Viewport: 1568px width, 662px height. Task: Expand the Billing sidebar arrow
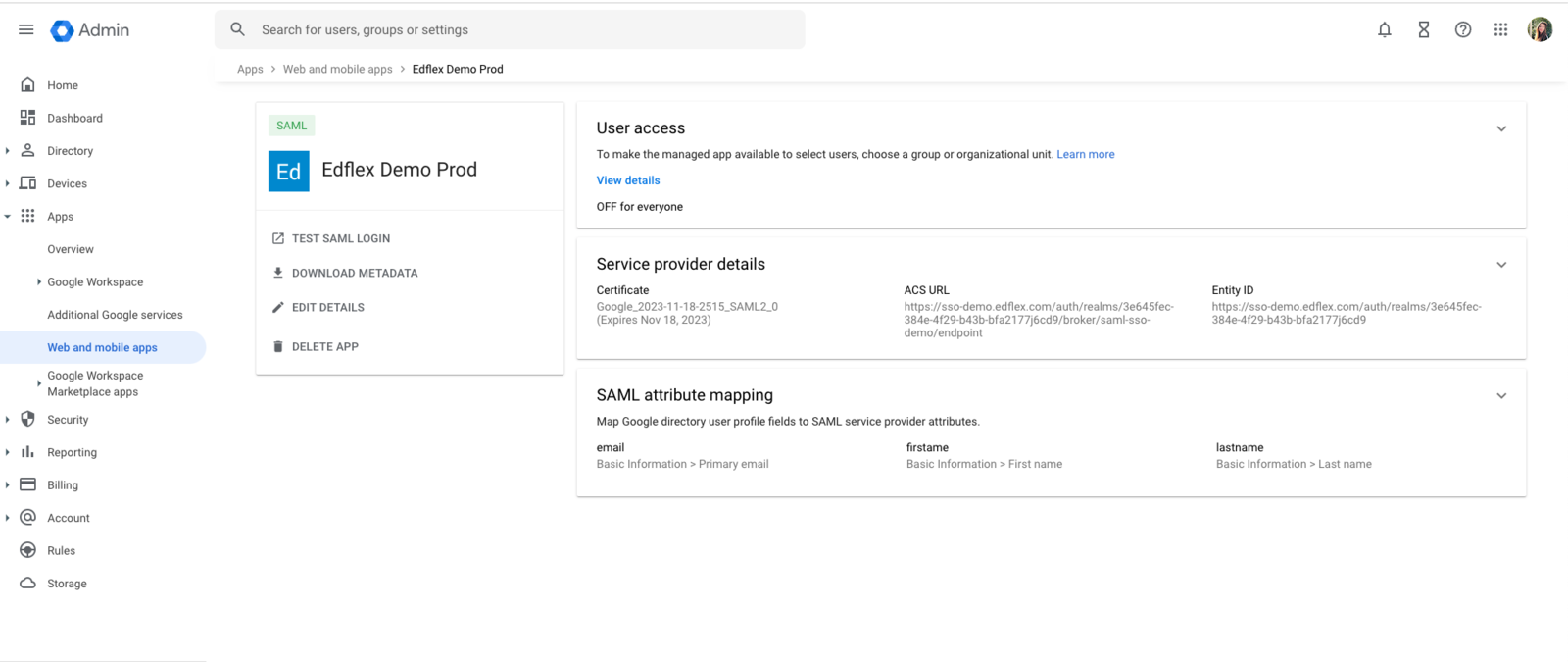(8, 485)
